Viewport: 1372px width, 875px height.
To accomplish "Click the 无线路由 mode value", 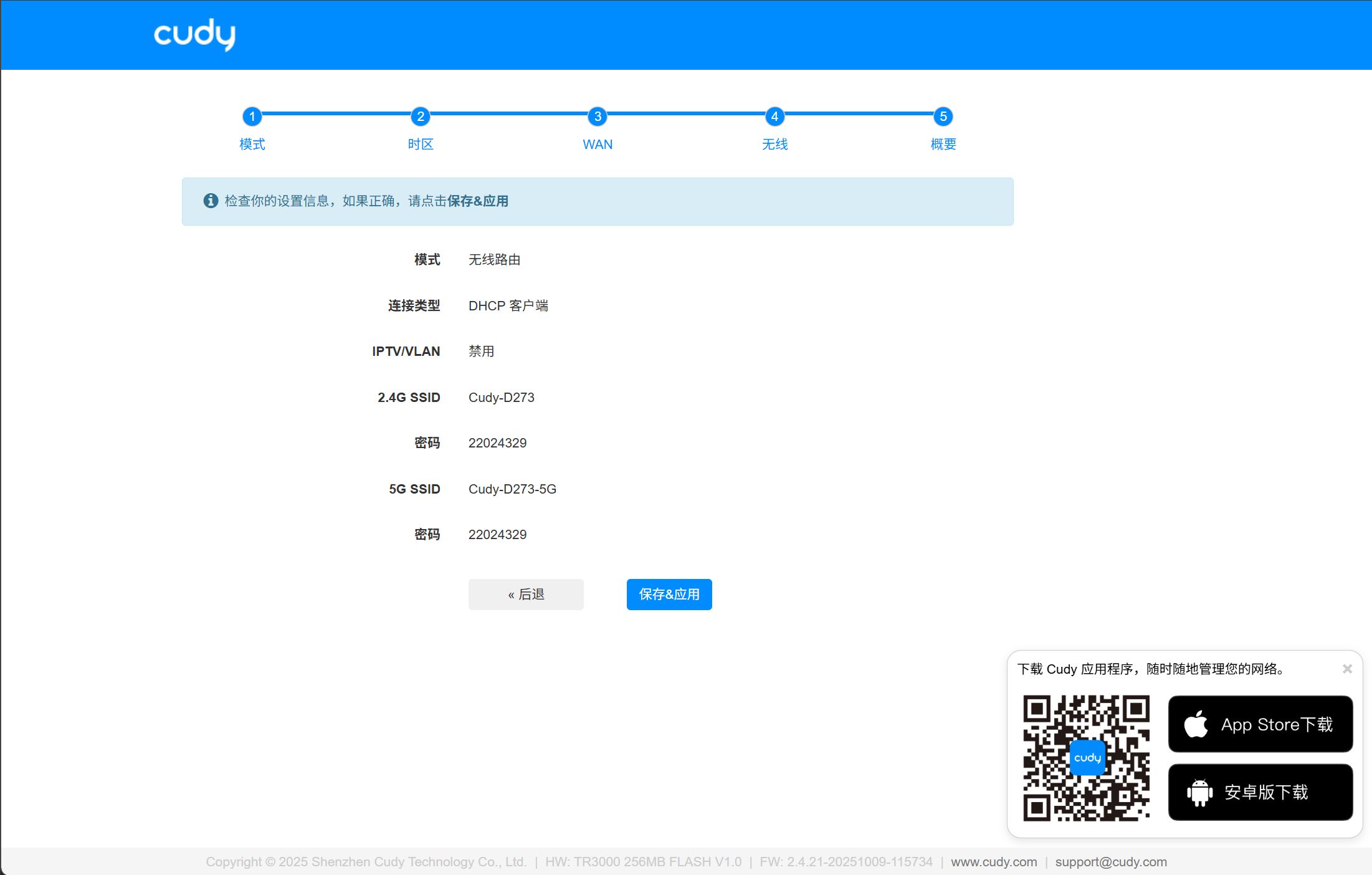I will coord(494,260).
